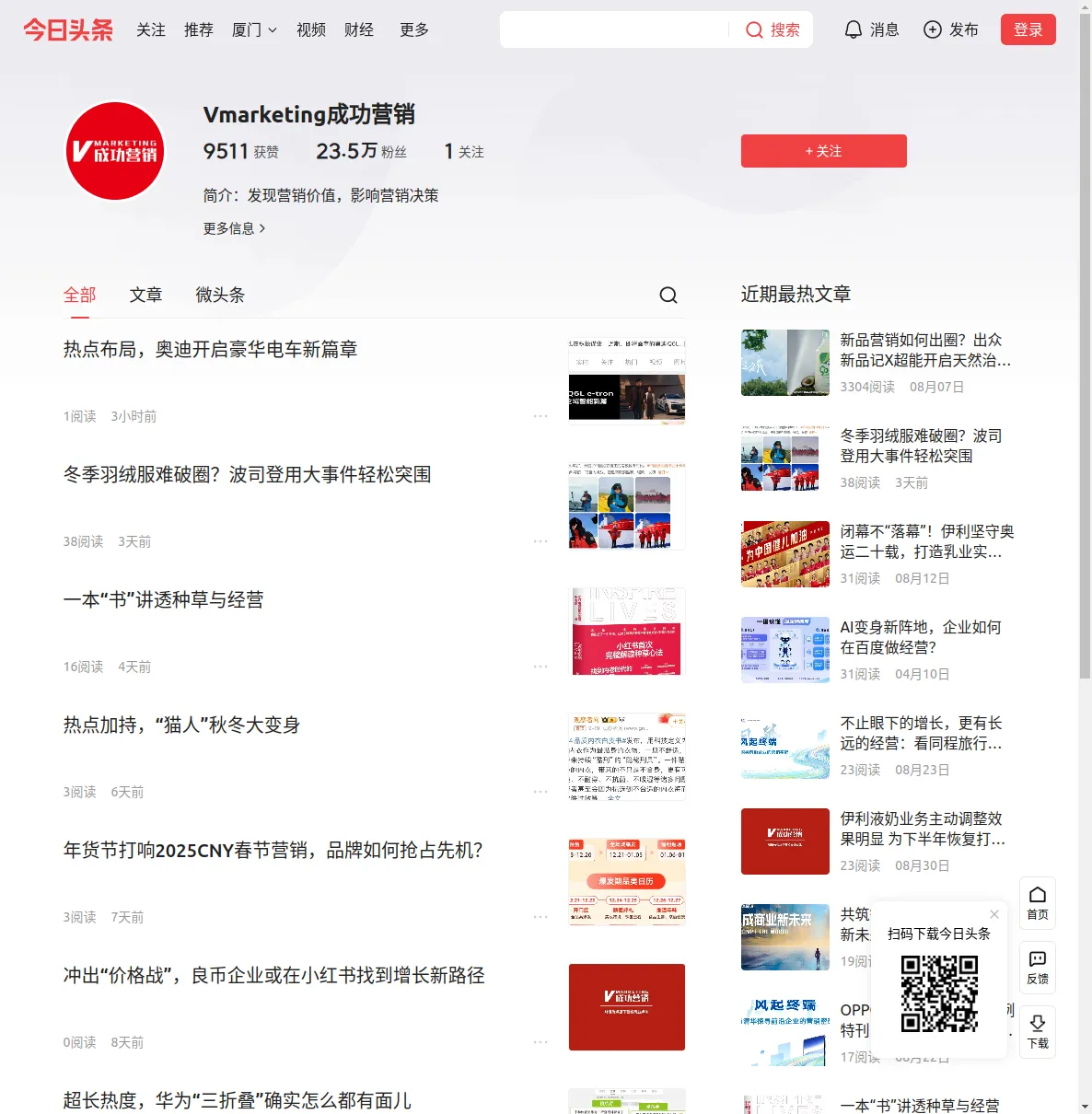The width and height of the screenshot is (1092, 1114).
Task: Click the 波司登 thumbnail in main article list
Action: 627,506
